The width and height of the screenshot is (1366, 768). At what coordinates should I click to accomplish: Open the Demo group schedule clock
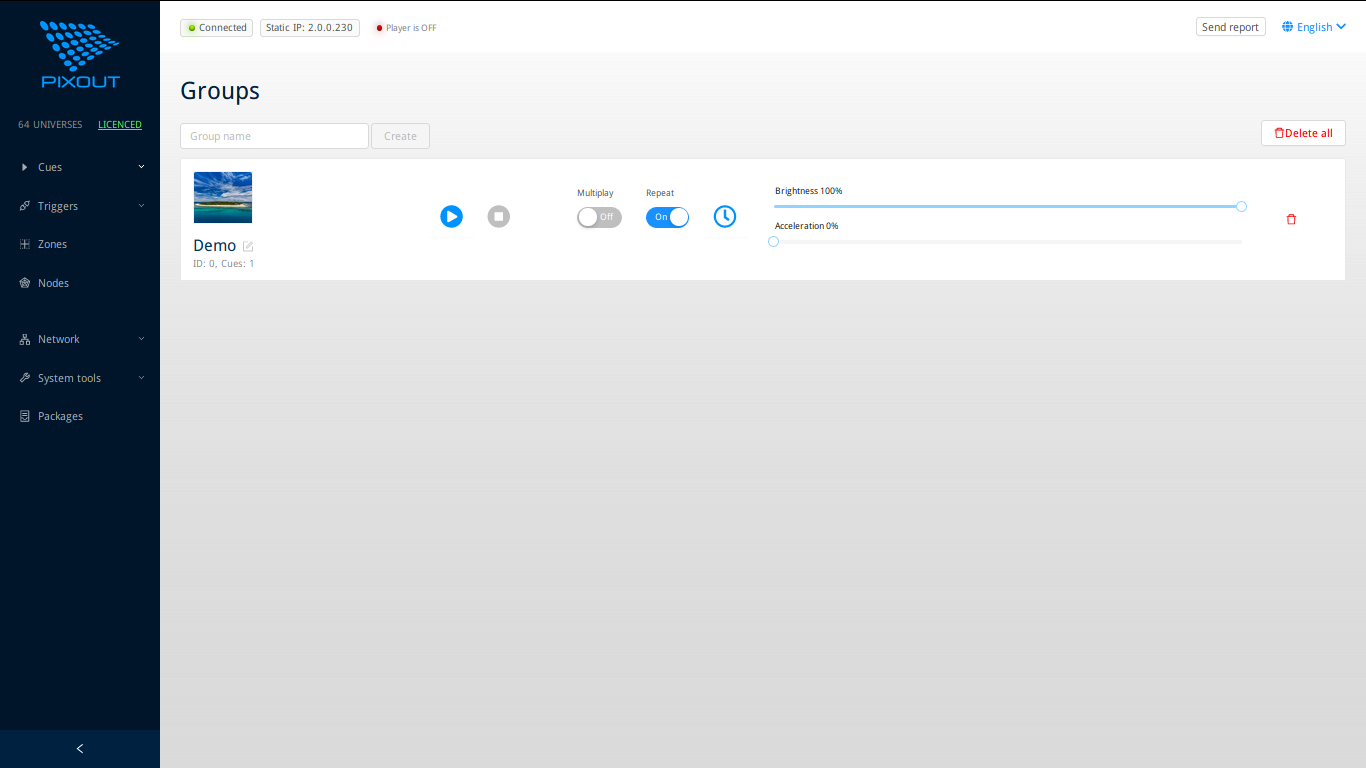point(725,216)
